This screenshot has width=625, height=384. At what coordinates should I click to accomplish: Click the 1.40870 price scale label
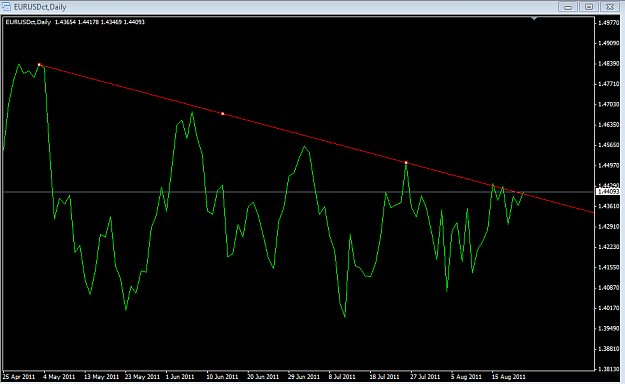point(609,288)
